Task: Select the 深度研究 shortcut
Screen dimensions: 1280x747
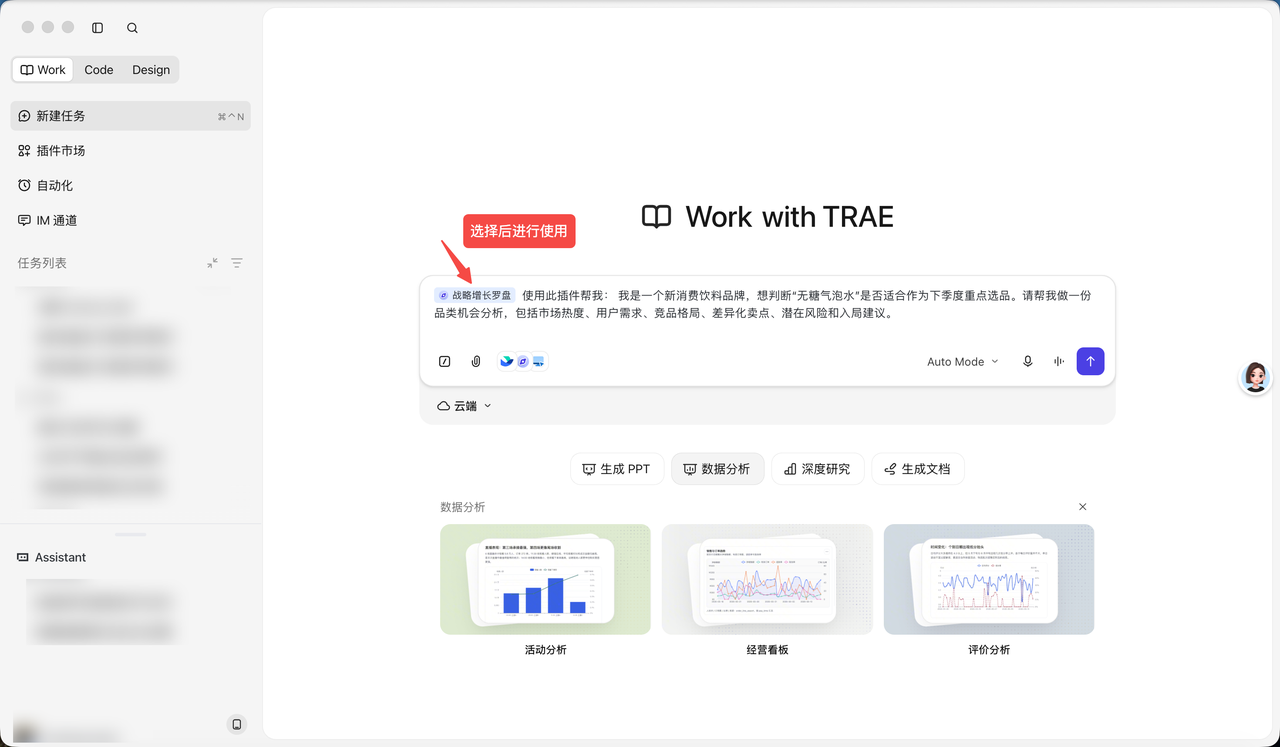Action: 817,469
